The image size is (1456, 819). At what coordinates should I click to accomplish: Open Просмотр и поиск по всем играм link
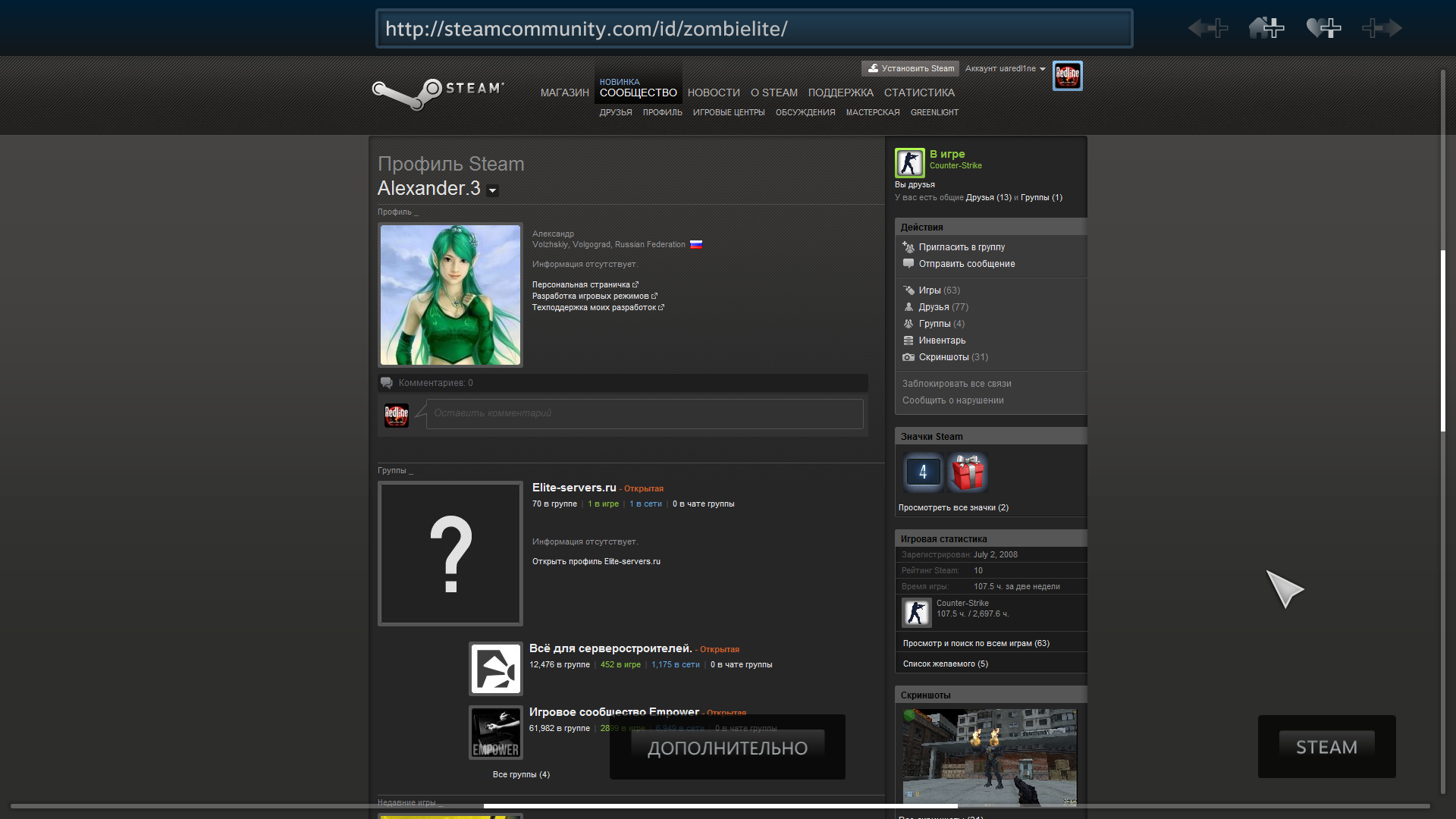tap(976, 643)
